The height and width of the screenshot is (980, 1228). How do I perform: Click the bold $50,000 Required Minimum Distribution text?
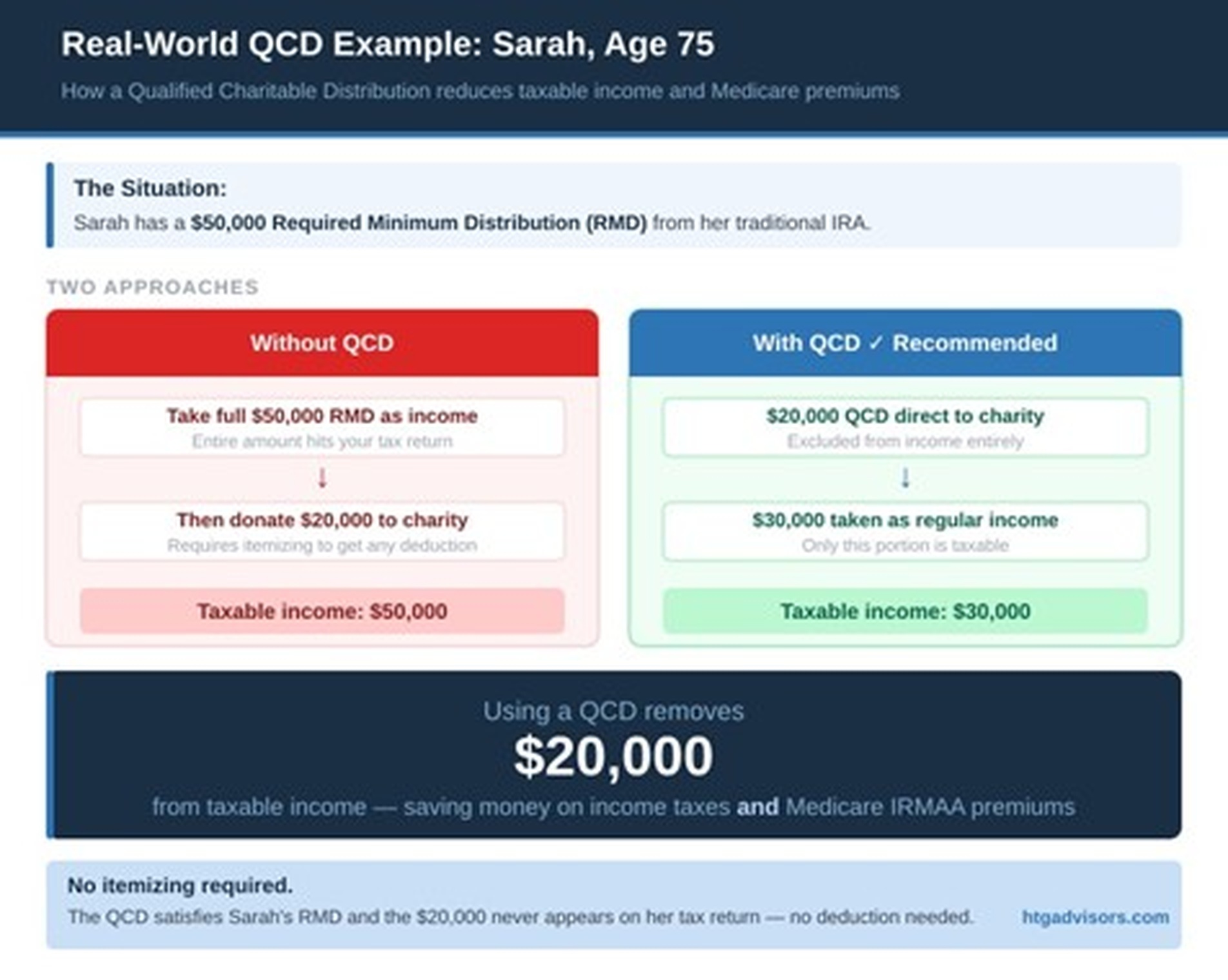point(419,222)
